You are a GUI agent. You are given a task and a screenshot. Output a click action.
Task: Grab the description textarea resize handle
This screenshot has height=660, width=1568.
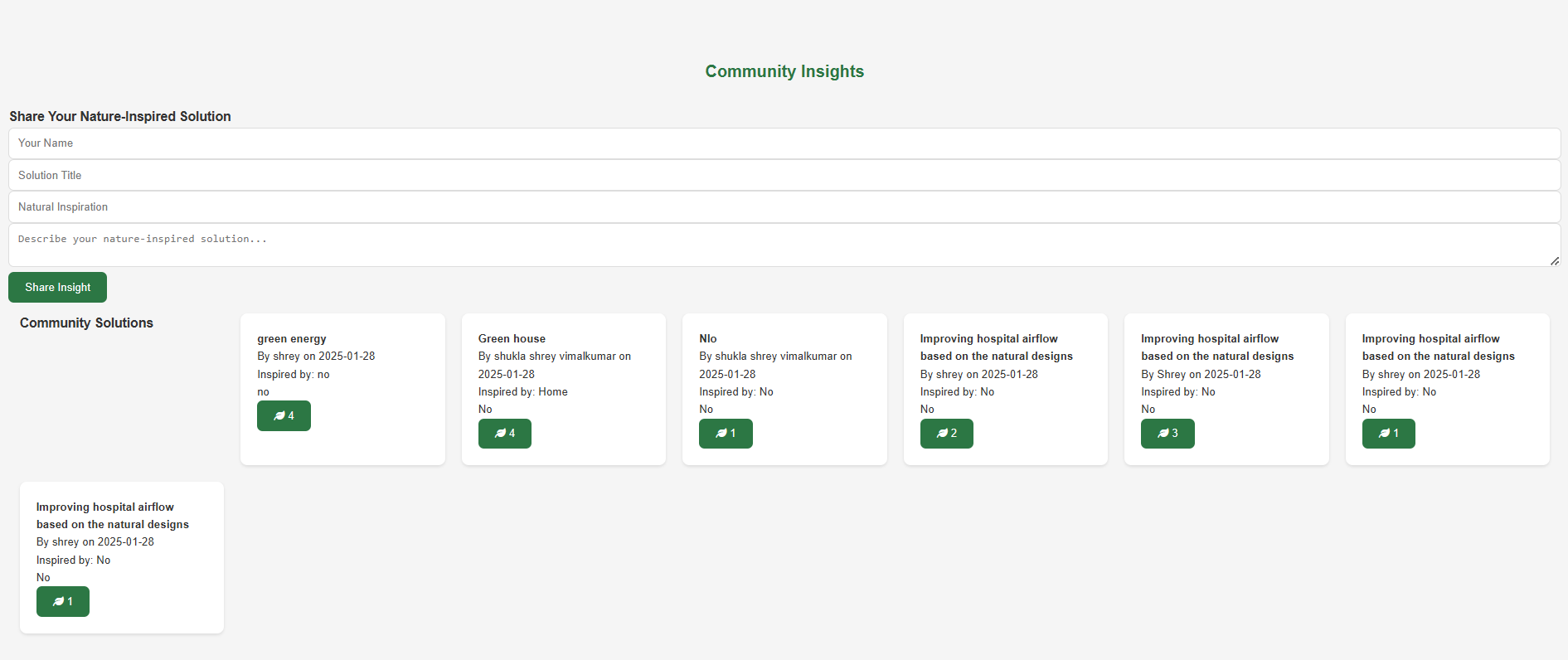(x=1554, y=261)
